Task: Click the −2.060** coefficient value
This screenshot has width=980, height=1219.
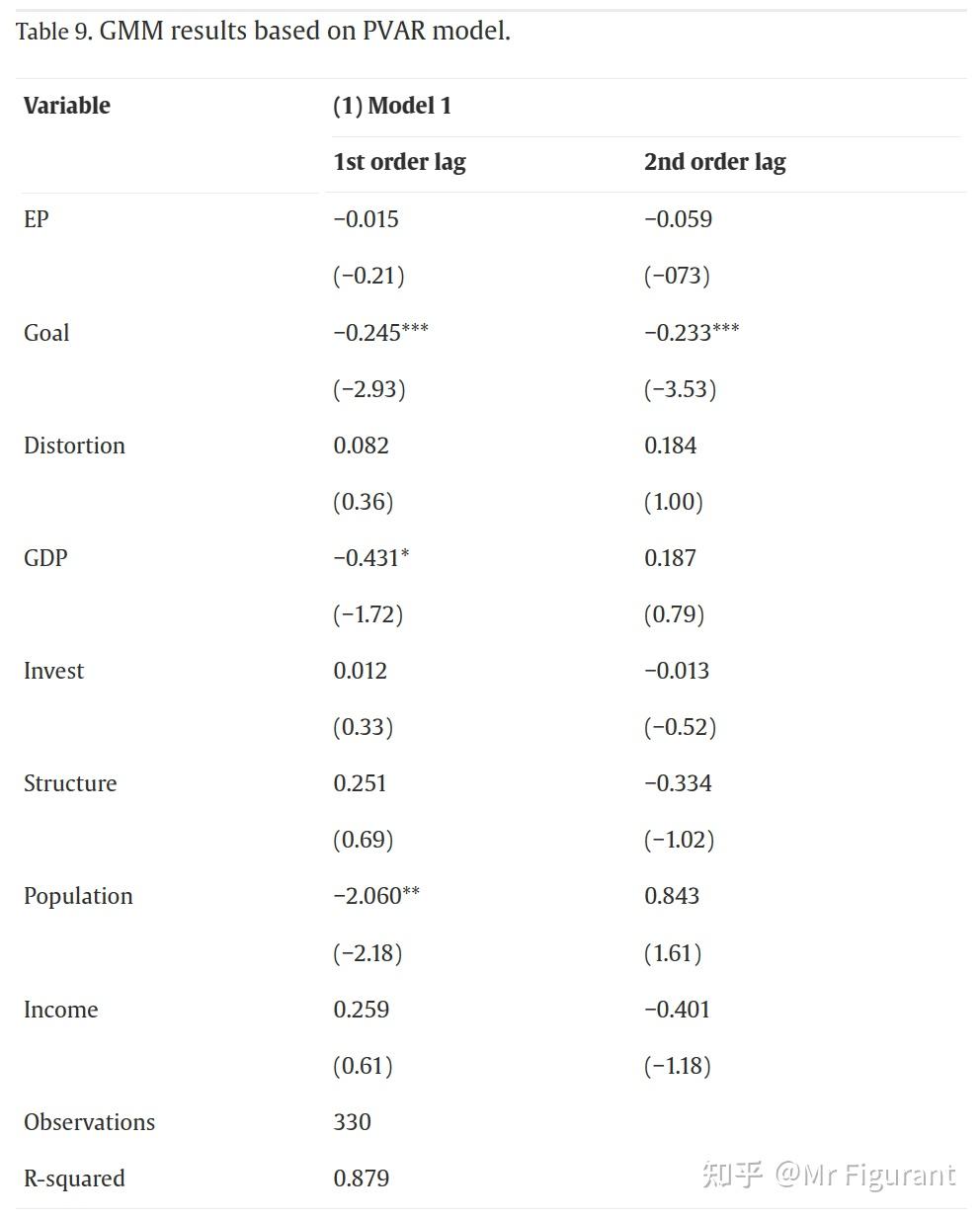Action: pyautogui.click(x=376, y=896)
